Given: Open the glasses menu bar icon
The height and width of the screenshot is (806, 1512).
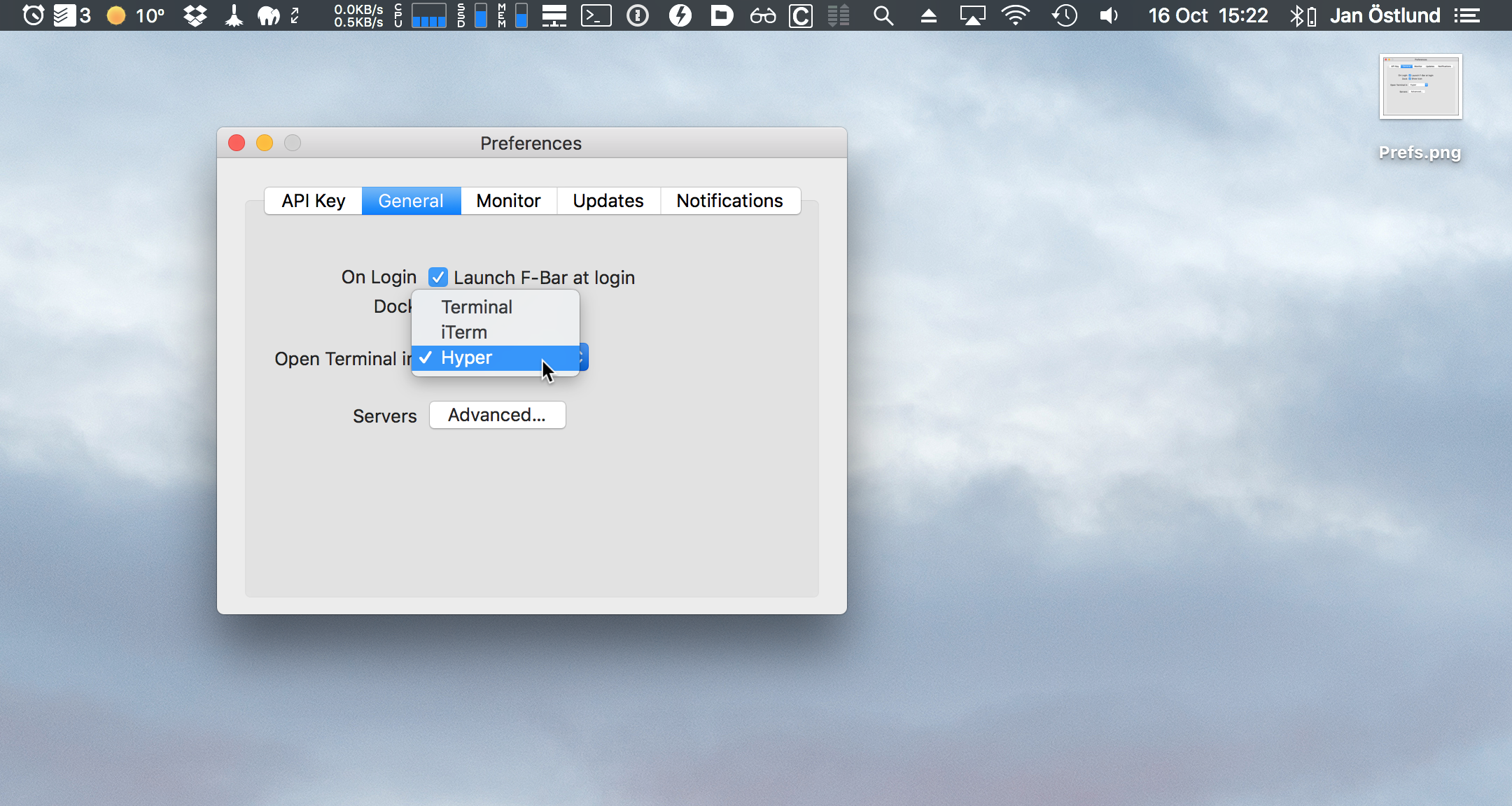Looking at the screenshot, I should (762, 15).
